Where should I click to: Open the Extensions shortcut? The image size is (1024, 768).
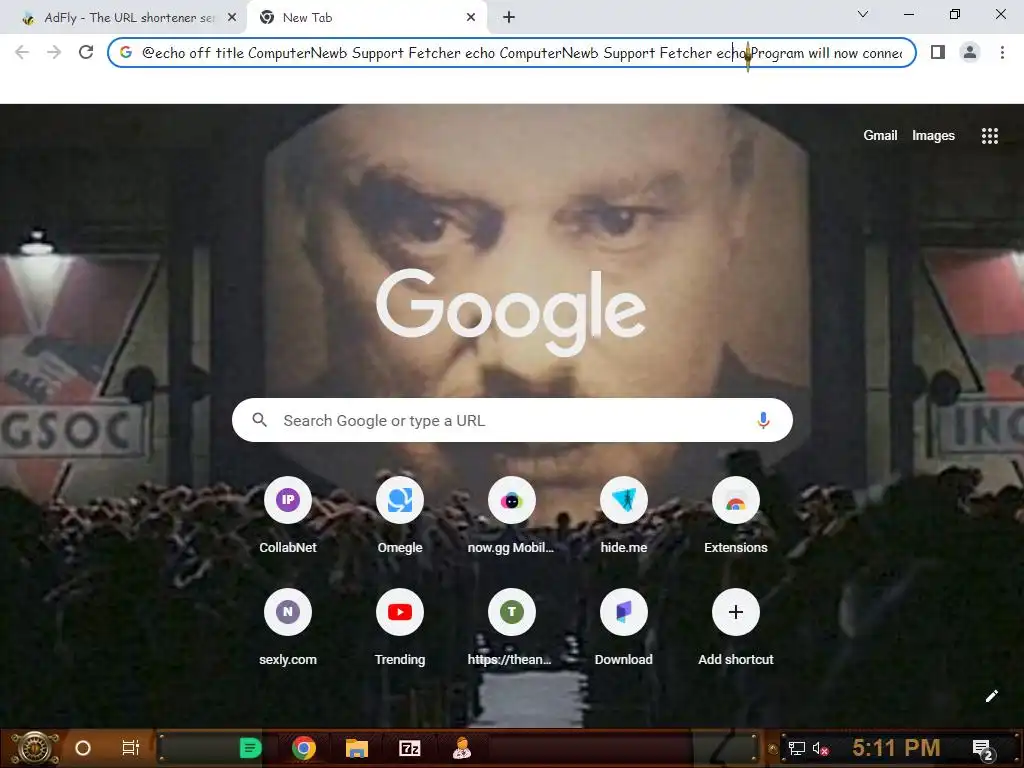point(735,515)
